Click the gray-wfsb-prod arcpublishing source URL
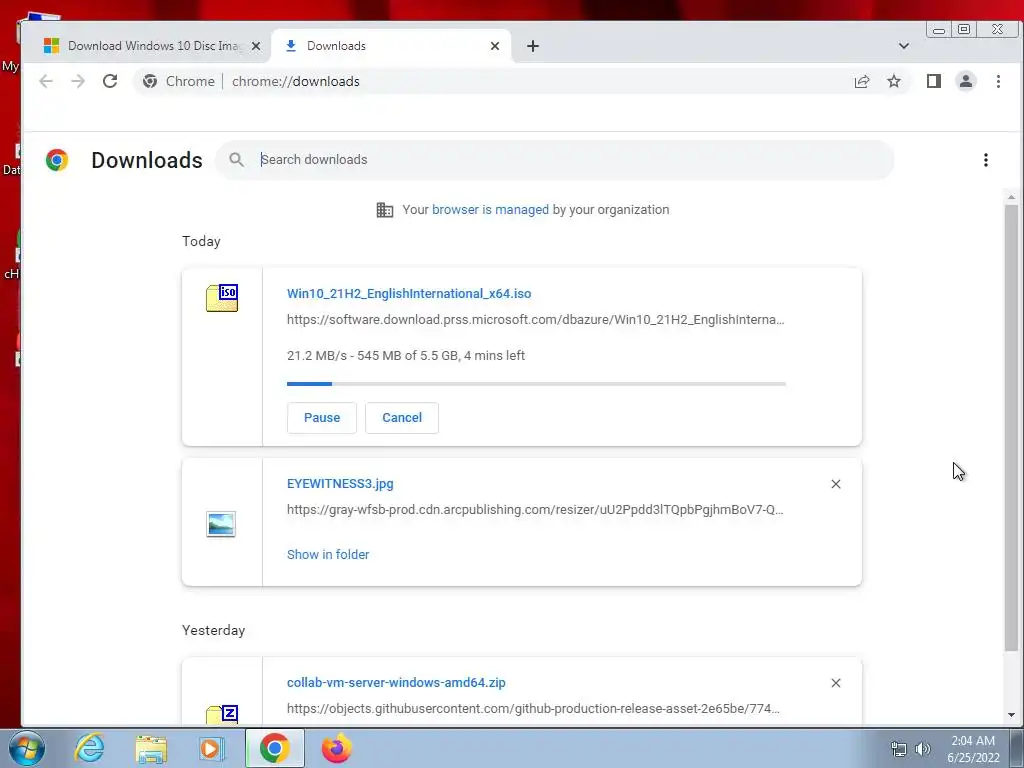1024x768 pixels. click(535, 509)
